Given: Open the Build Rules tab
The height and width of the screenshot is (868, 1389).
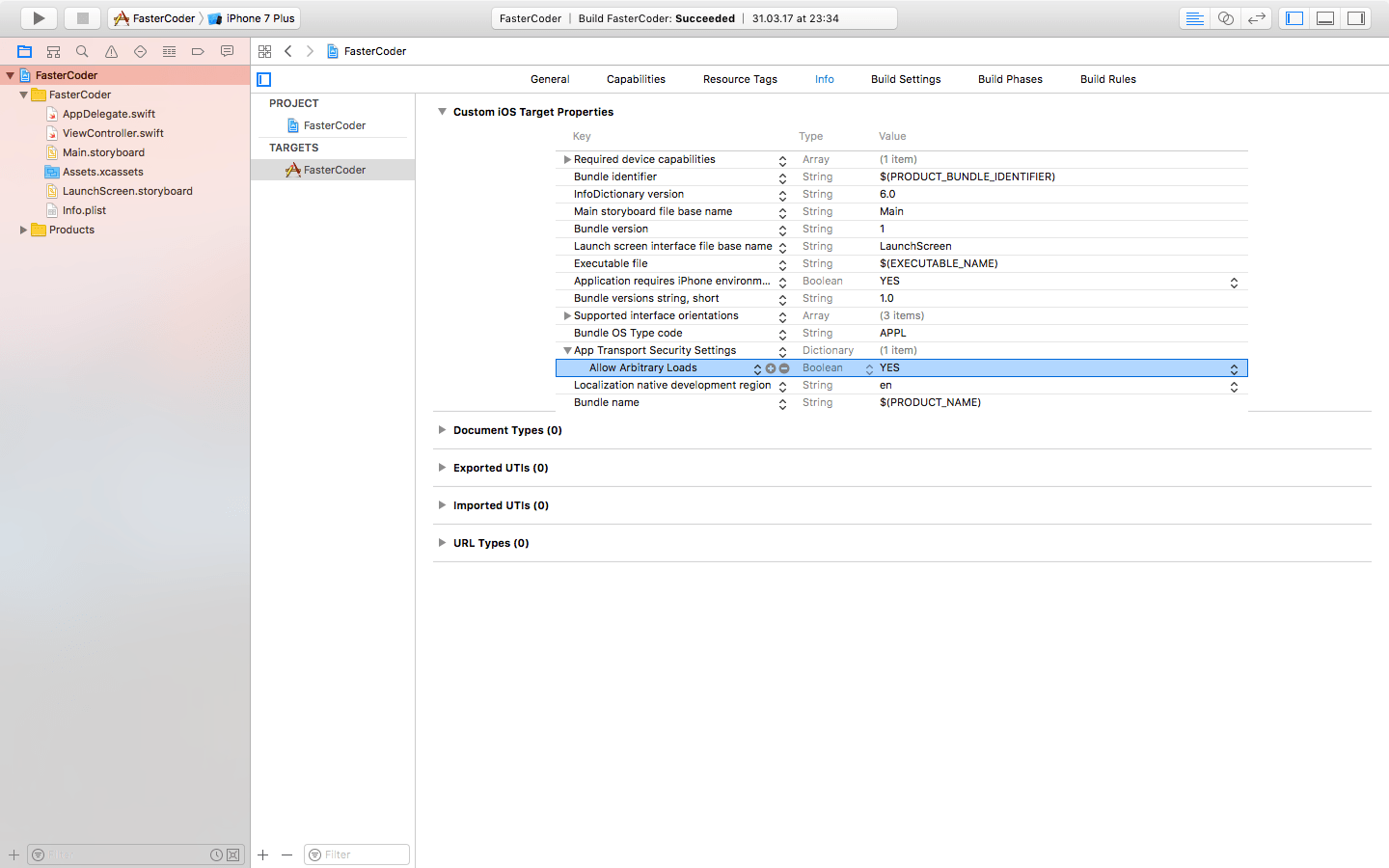Looking at the screenshot, I should pos(1107,79).
